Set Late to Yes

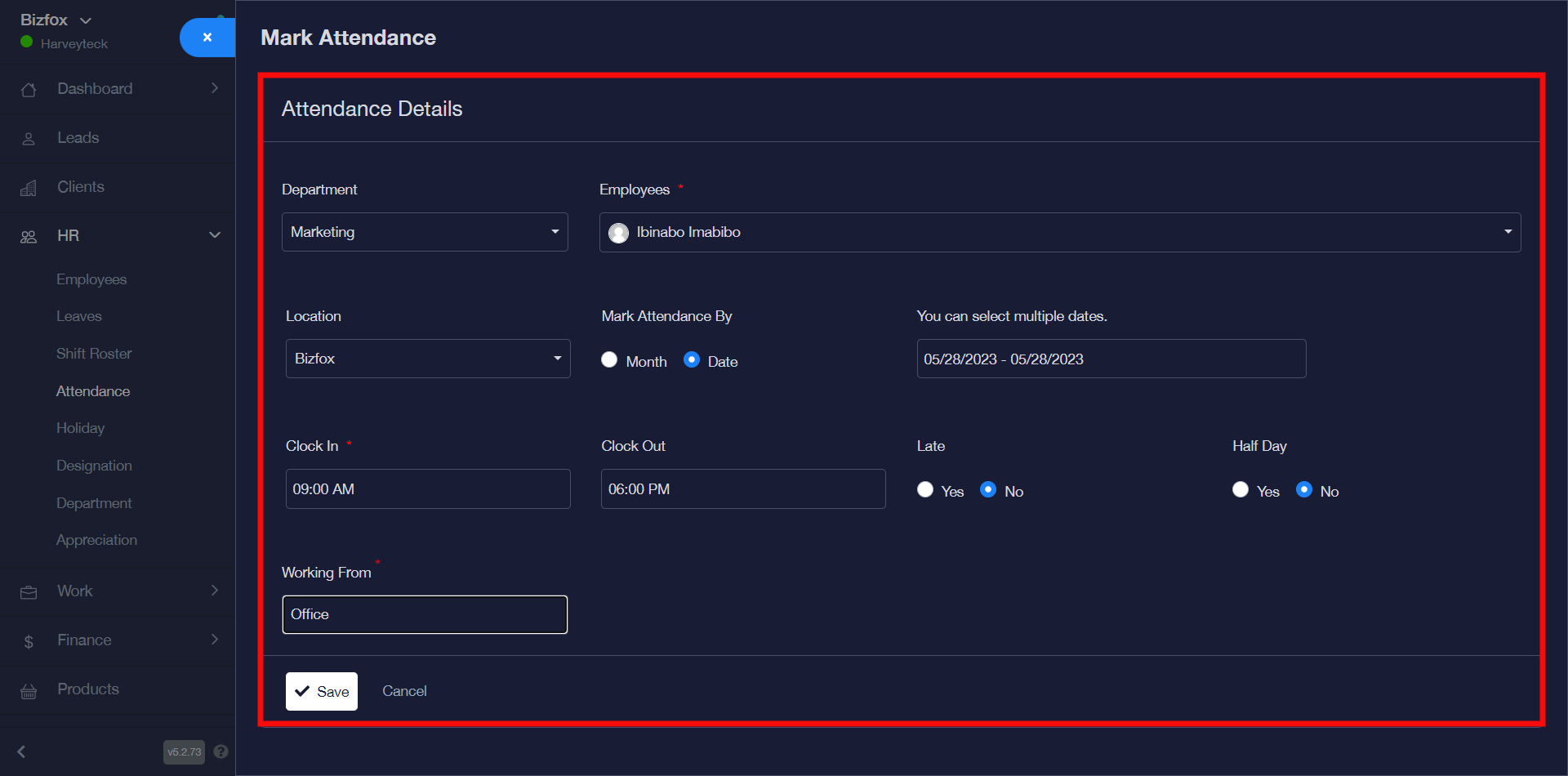925,489
